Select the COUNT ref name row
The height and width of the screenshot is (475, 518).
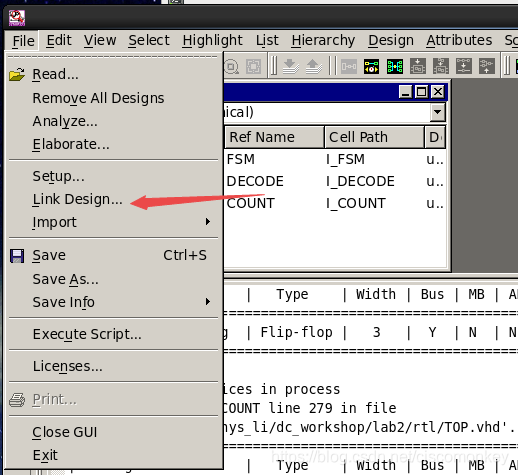click(x=251, y=203)
